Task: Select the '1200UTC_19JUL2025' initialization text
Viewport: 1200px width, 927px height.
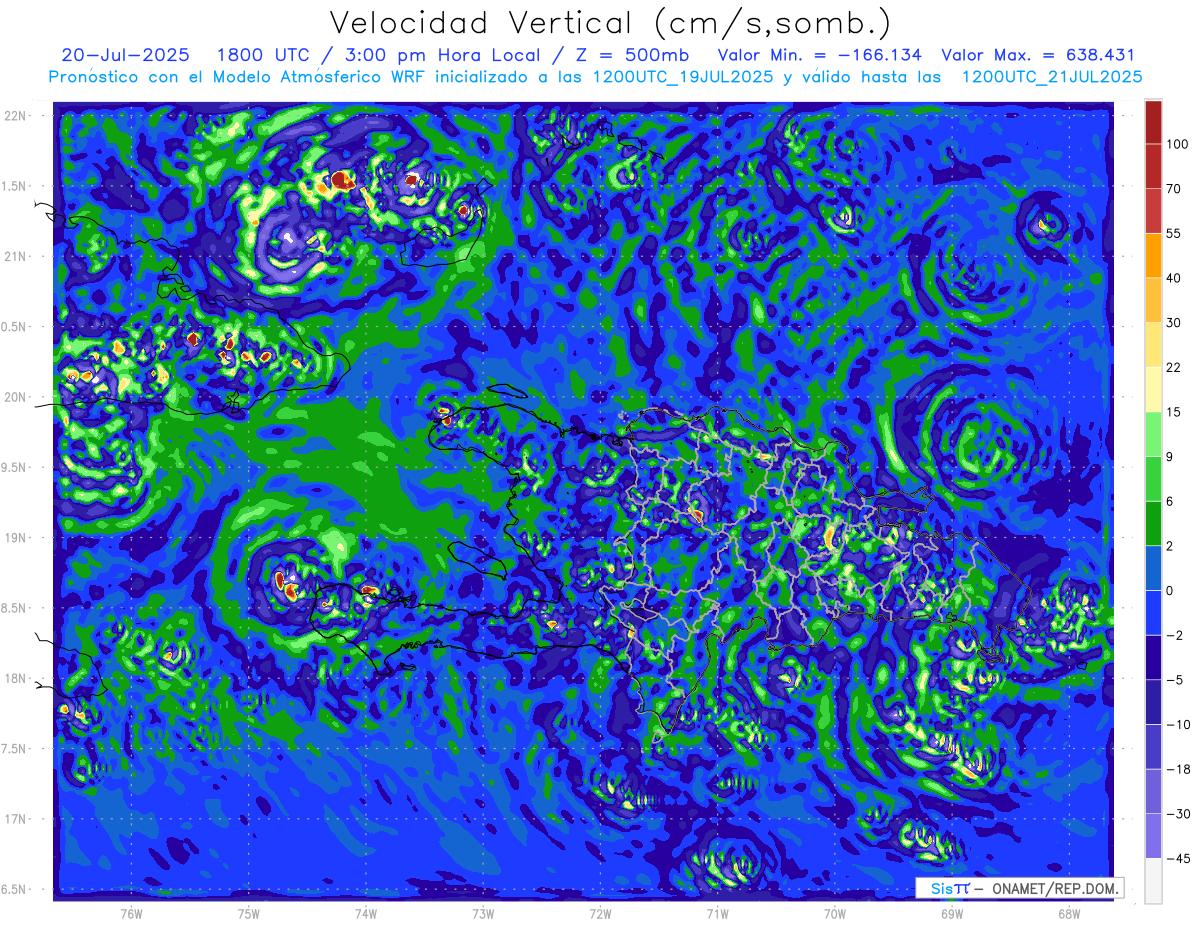Action: pos(682,77)
